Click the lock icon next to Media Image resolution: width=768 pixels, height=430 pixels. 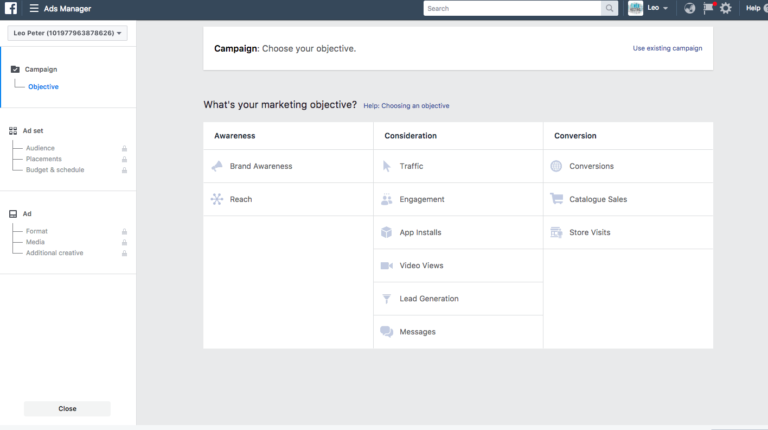click(124, 242)
